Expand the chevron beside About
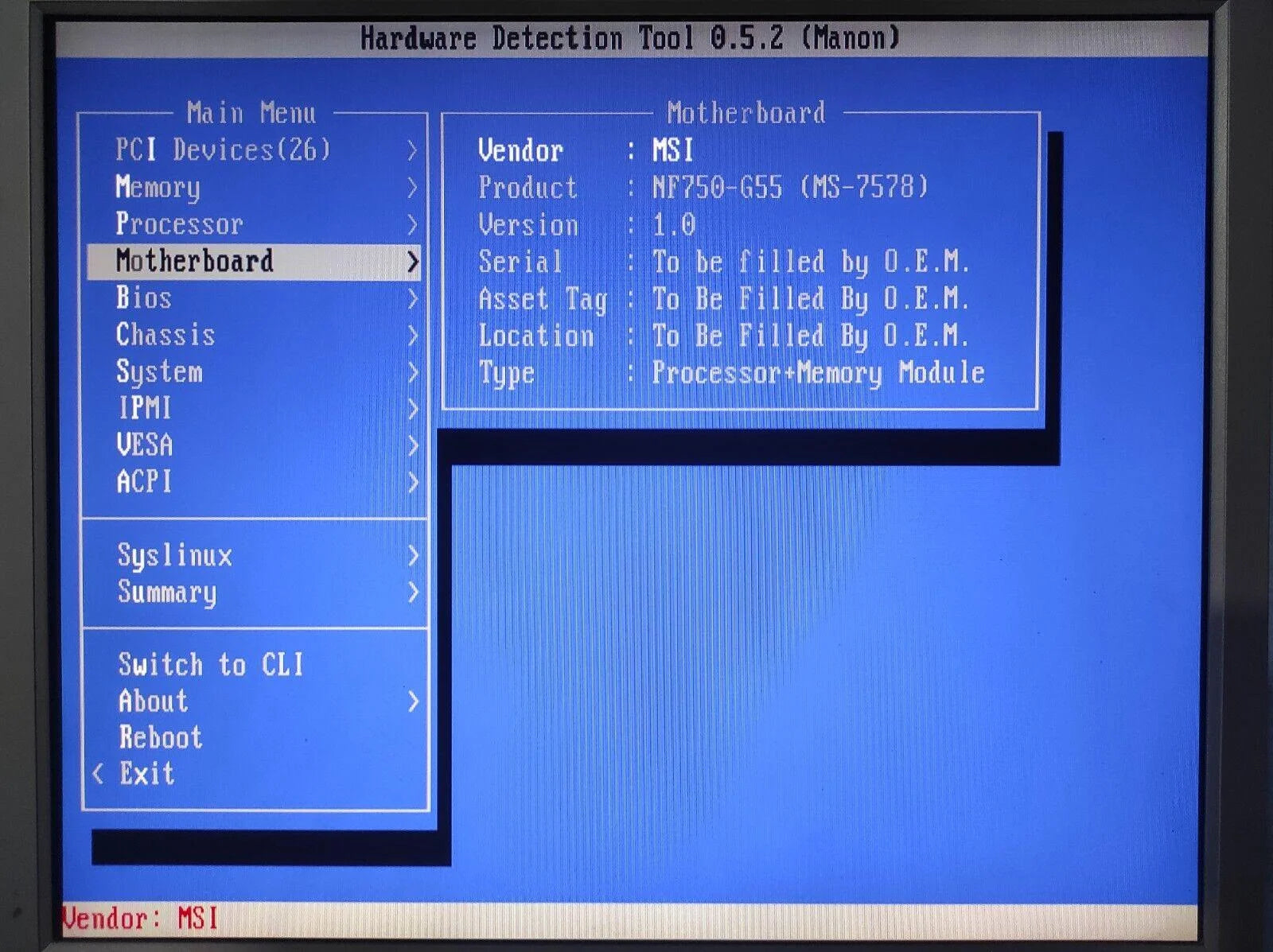 pos(412,701)
